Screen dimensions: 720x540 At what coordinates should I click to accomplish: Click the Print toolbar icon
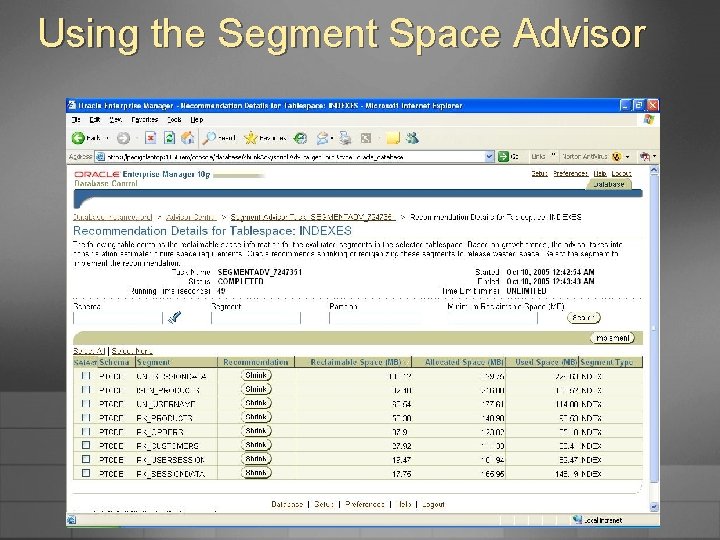point(345,138)
